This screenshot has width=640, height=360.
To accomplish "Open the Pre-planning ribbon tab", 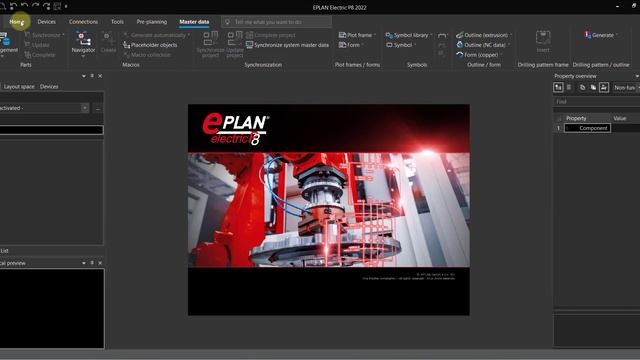I will [x=152, y=22].
